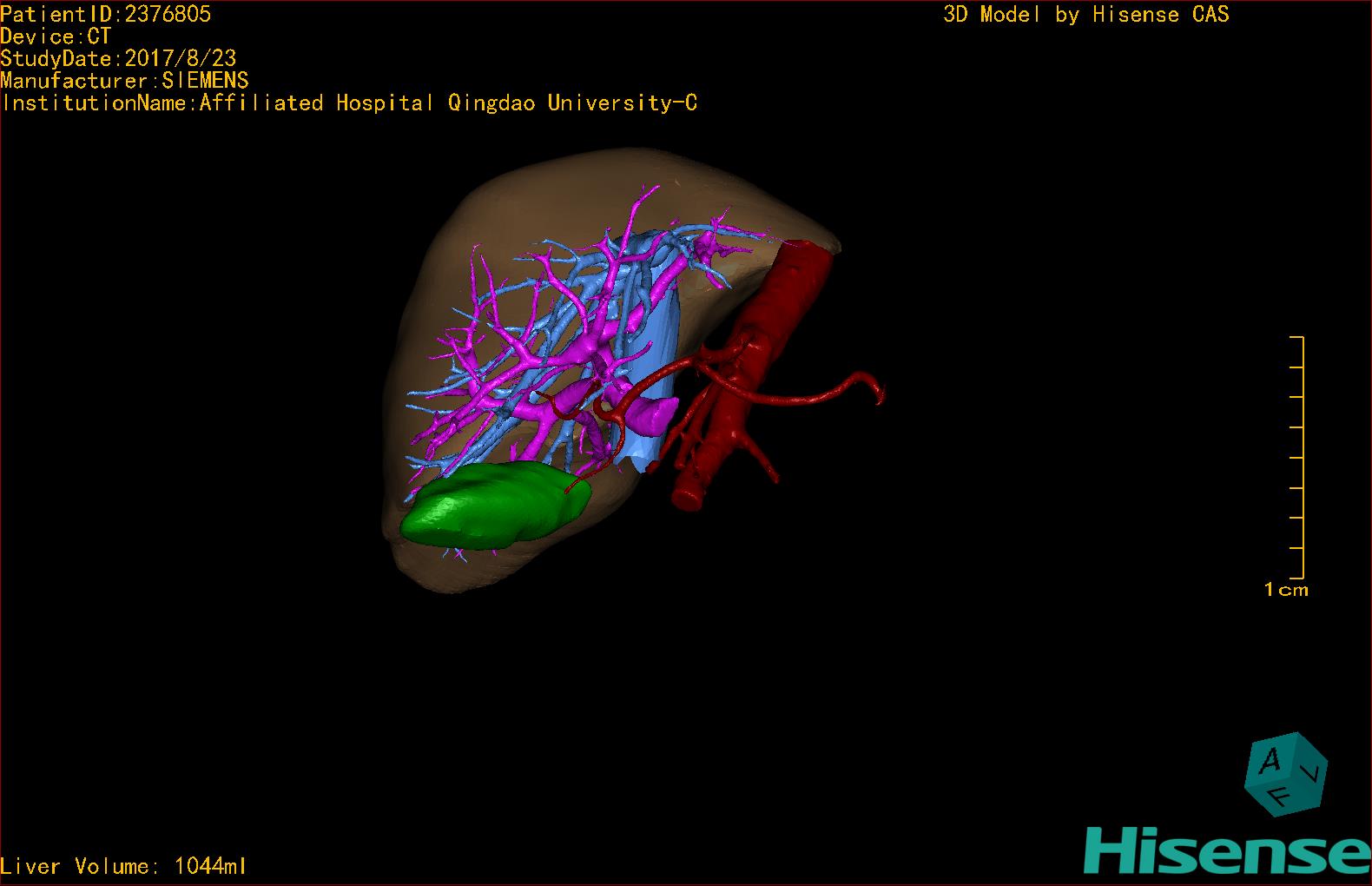Screen dimensions: 1372x886
Task: Click the Device:CT label
Action: click(x=56, y=36)
